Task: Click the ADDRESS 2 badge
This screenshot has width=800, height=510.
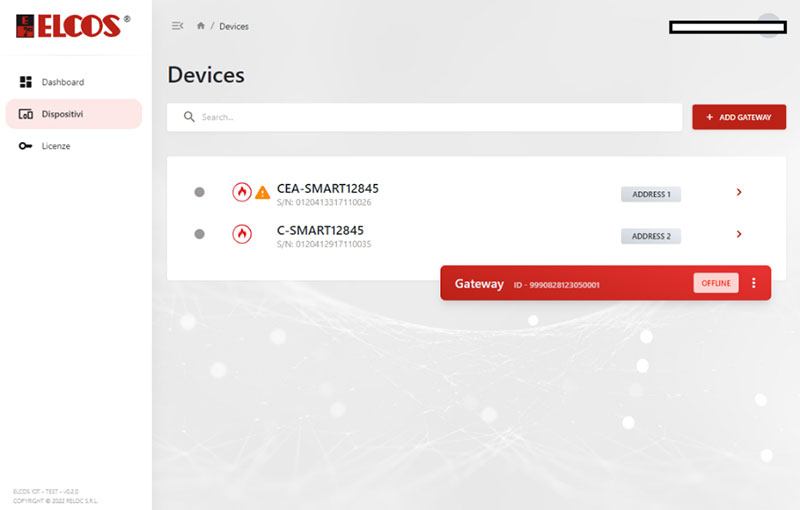Action: tap(650, 236)
